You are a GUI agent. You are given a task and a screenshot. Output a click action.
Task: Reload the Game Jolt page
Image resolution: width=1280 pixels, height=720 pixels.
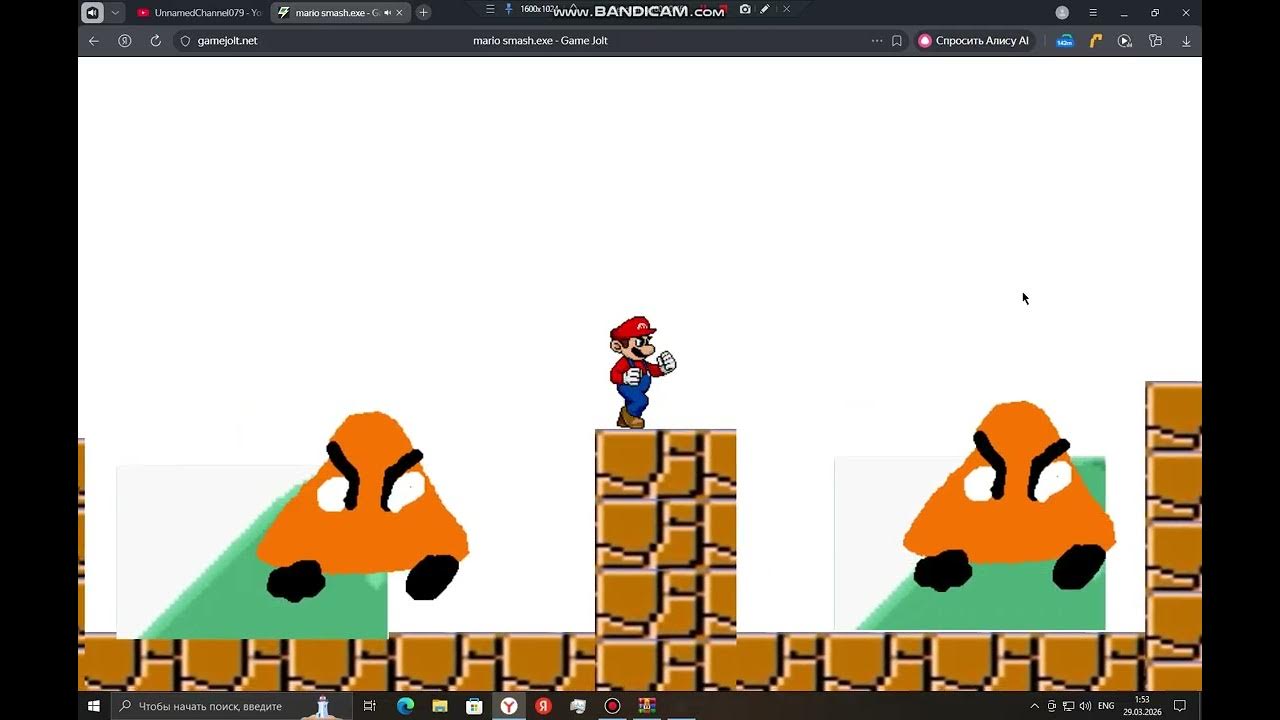click(155, 41)
